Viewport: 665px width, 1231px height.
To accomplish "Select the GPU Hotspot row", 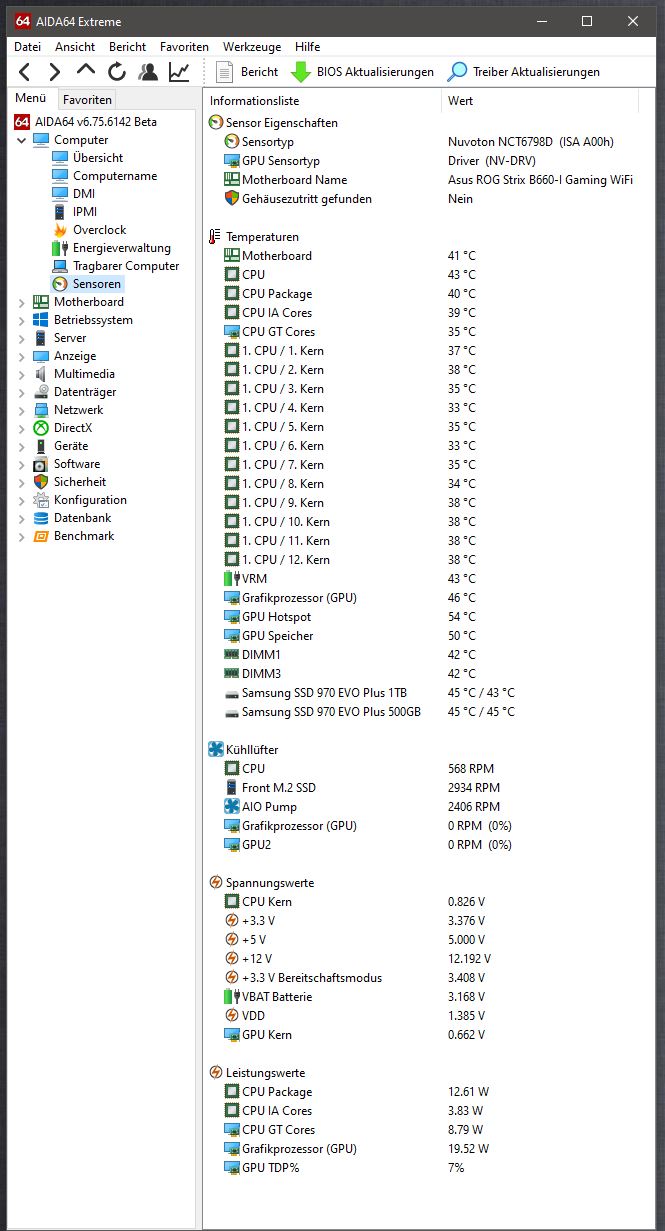I will (x=421, y=617).
